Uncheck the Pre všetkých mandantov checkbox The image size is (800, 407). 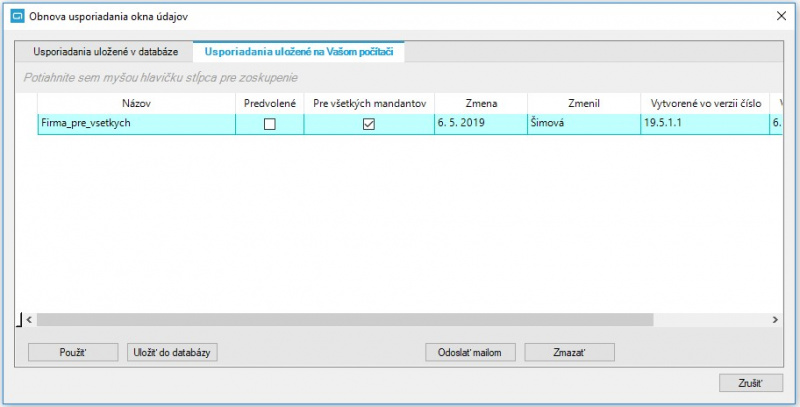point(368,124)
